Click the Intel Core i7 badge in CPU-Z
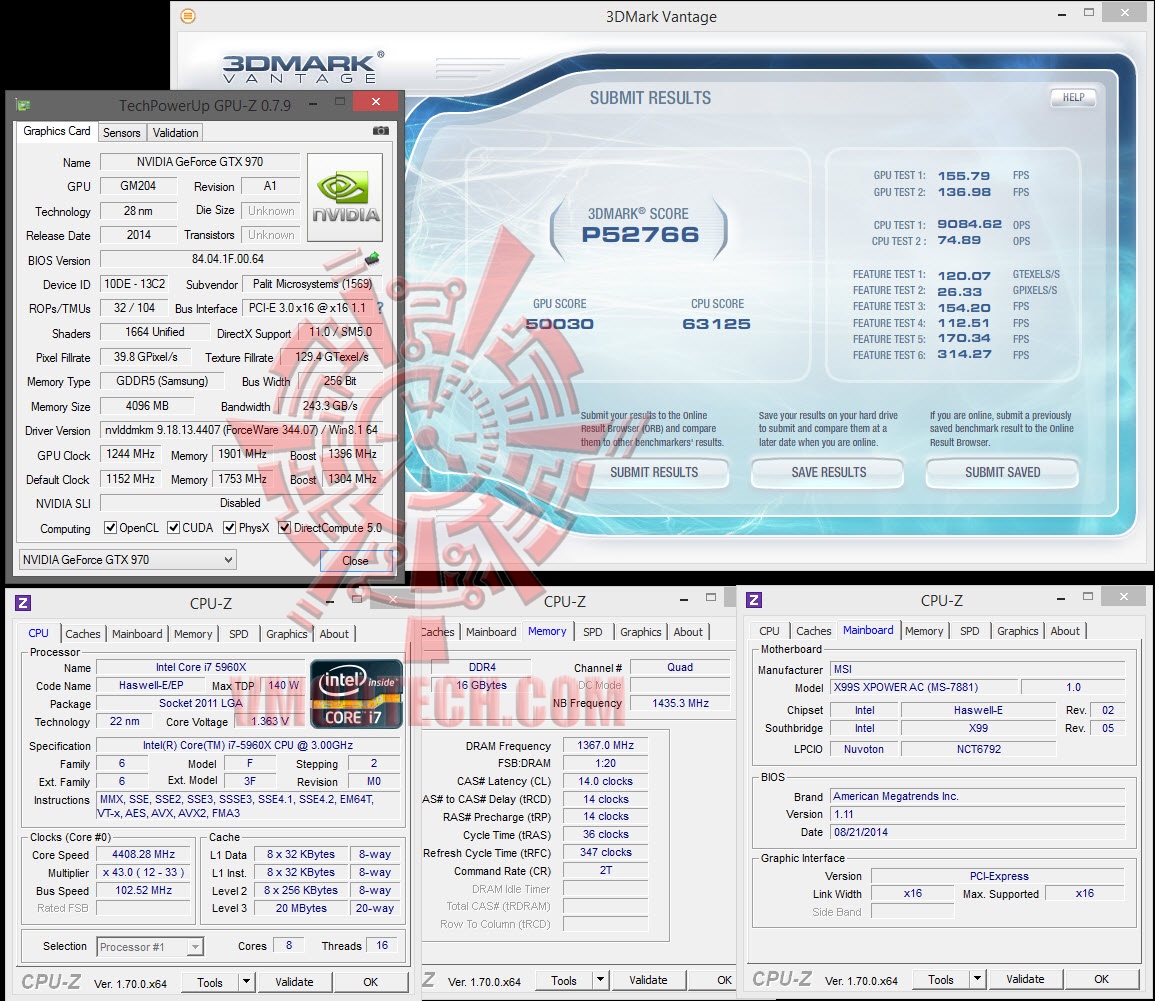The width and height of the screenshot is (1155, 1001). tap(357, 694)
